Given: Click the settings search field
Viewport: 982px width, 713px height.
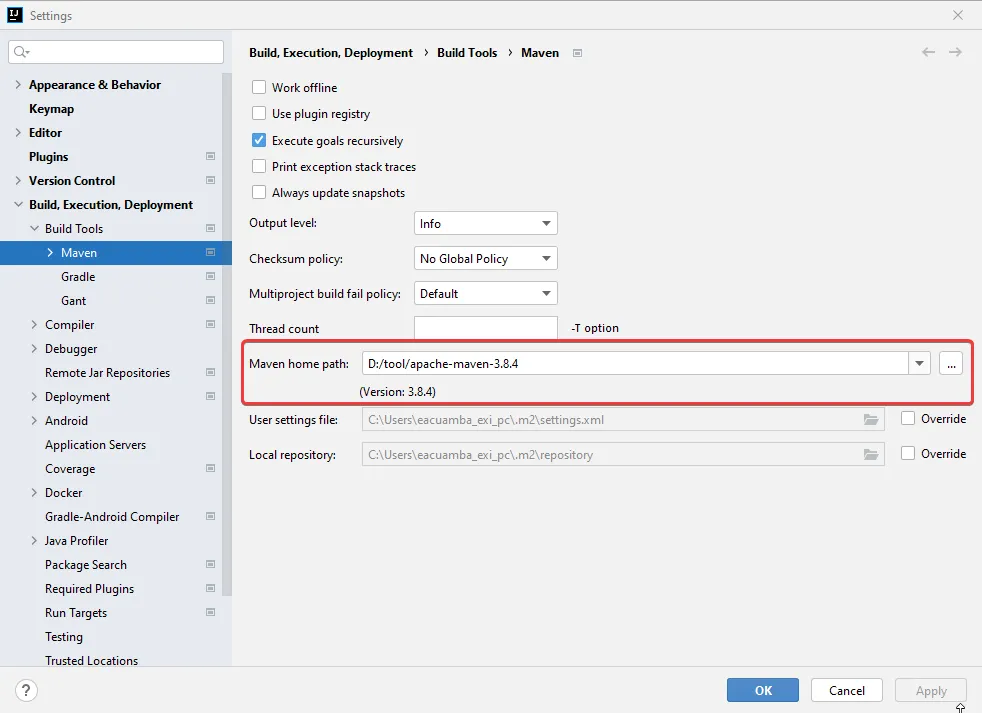Looking at the screenshot, I should point(116,52).
